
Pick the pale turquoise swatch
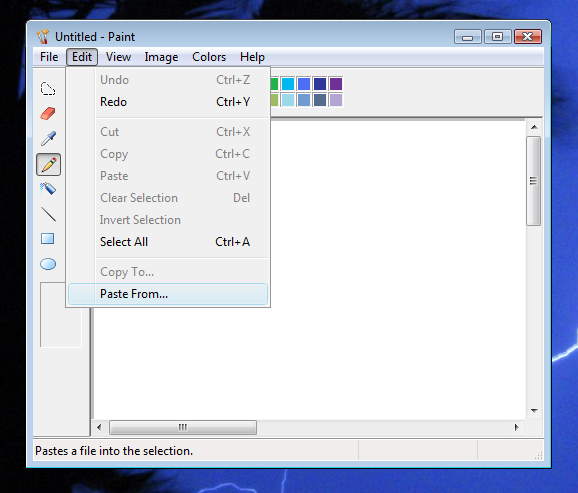click(288, 100)
